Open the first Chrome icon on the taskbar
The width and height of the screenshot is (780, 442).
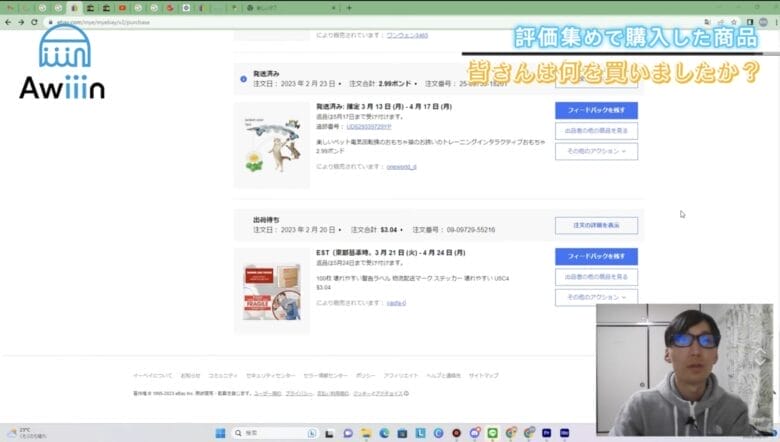tap(510, 433)
